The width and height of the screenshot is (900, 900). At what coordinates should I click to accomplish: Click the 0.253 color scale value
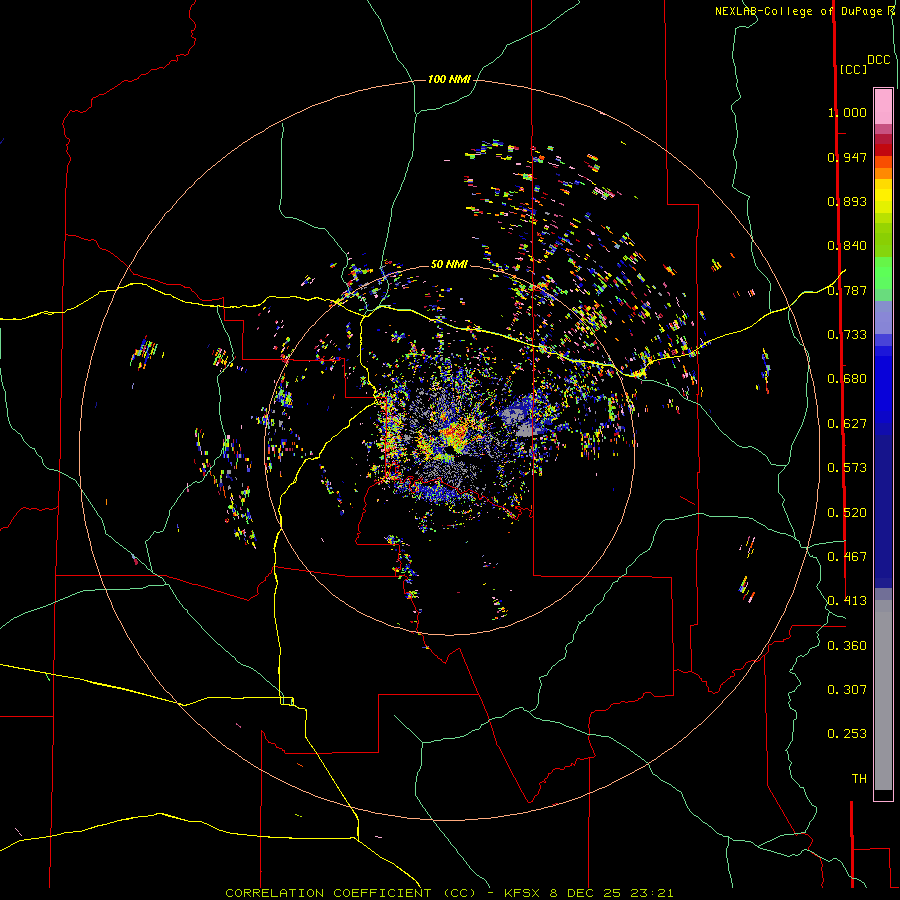pos(847,734)
